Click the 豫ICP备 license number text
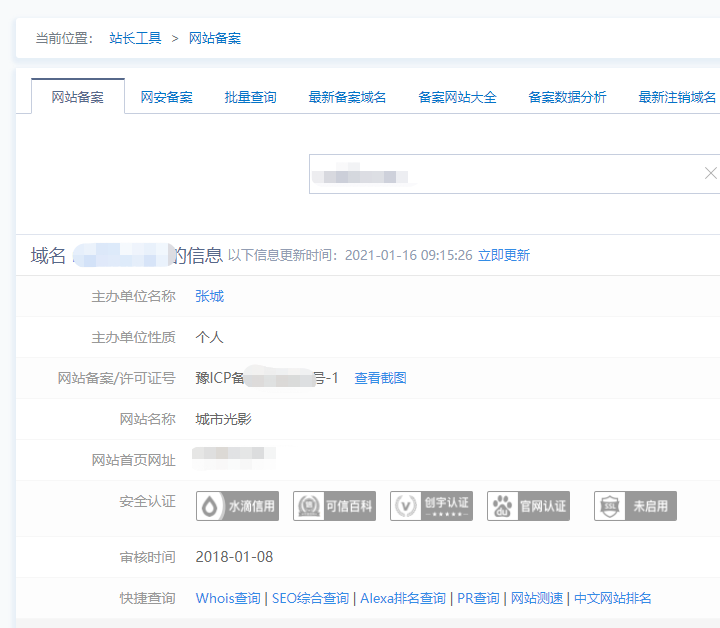720x628 pixels. [x=267, y=378]
